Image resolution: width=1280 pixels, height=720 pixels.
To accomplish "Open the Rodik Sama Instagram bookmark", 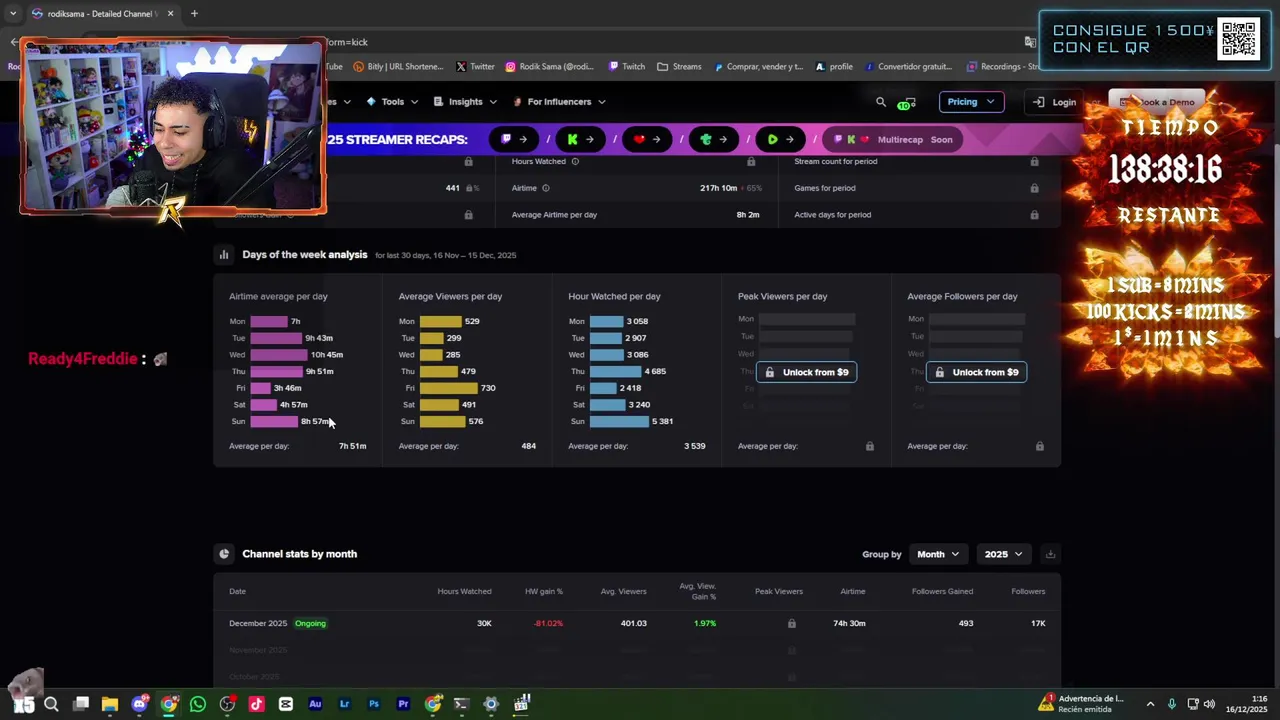I will (x=549, y=67).
